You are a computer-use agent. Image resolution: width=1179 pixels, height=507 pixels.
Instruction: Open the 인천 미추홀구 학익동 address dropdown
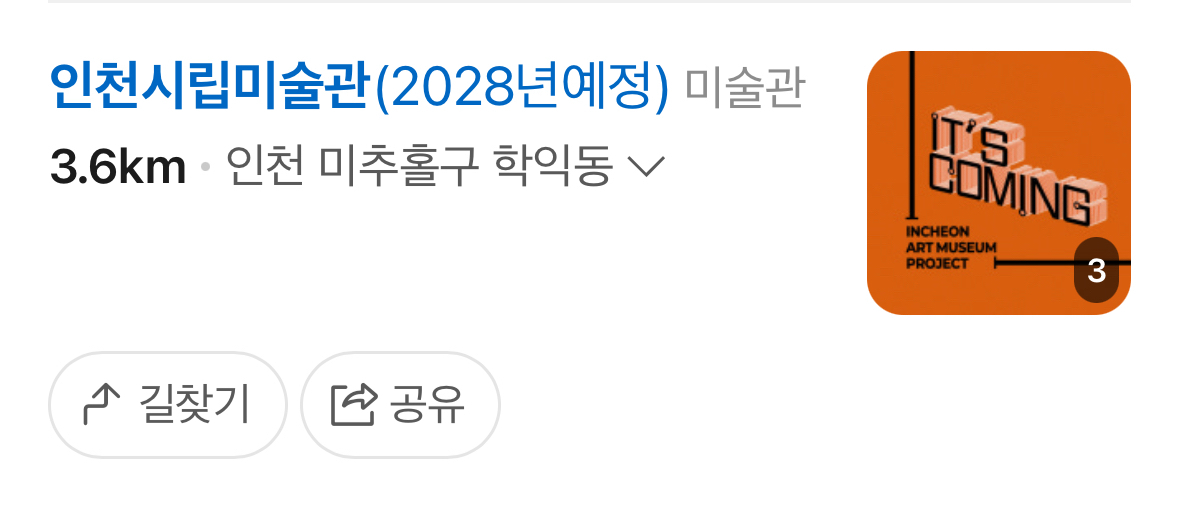(x=445, y=167)
